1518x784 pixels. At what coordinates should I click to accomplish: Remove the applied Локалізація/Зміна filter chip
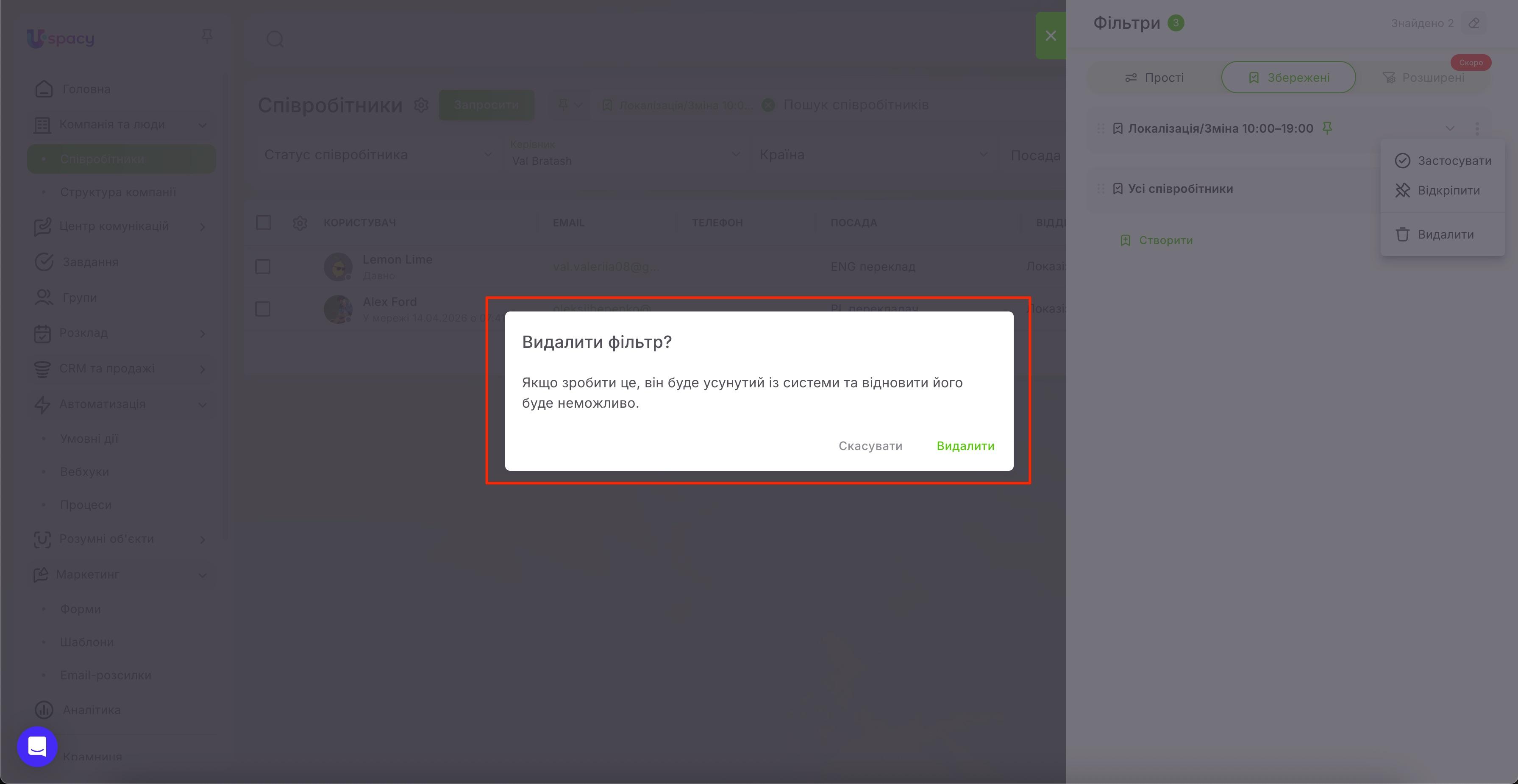click(x=768, y=105)
